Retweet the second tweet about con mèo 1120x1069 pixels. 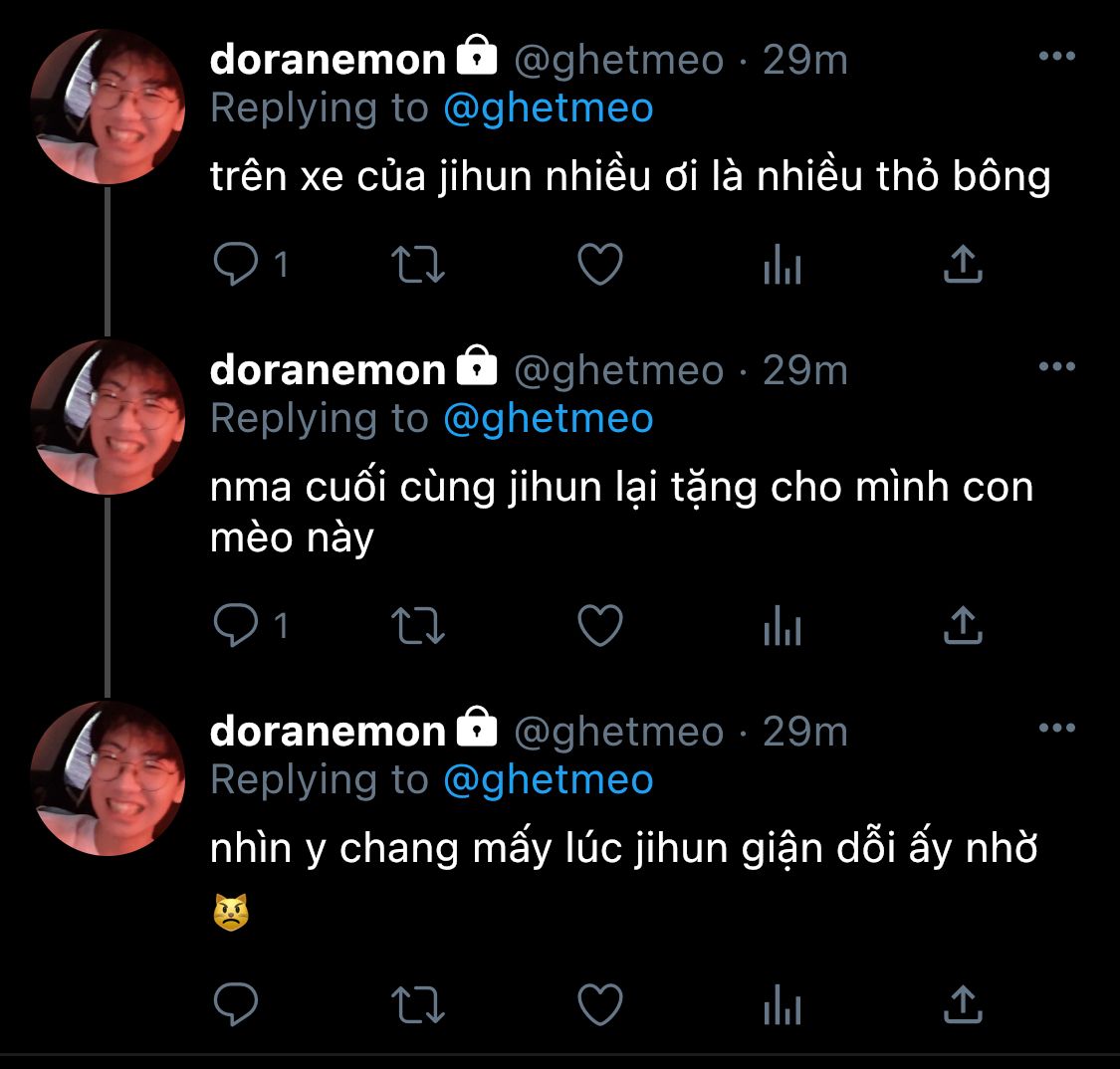coord(418,625)
